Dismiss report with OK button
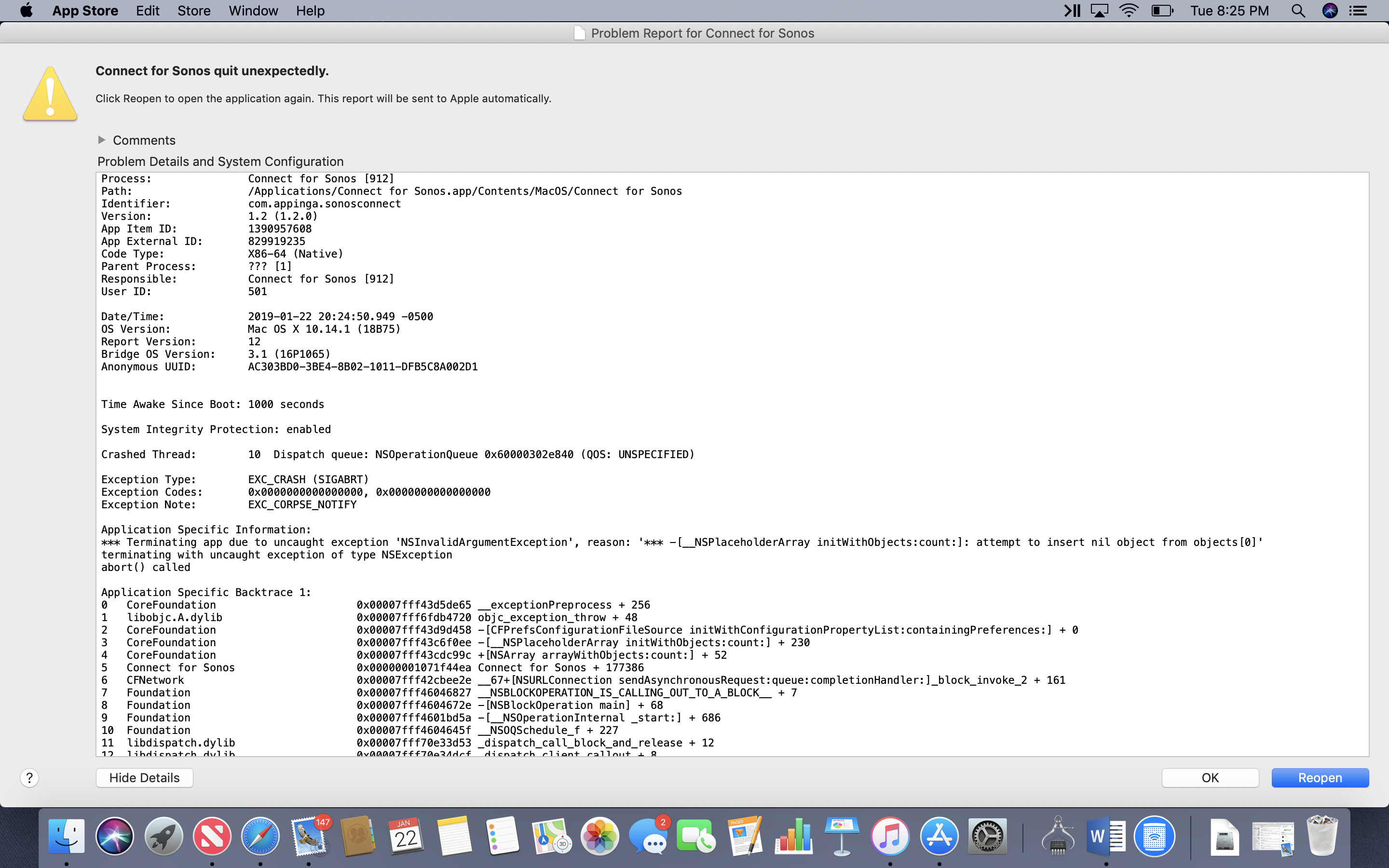1389x868 pixels. 1210,777
